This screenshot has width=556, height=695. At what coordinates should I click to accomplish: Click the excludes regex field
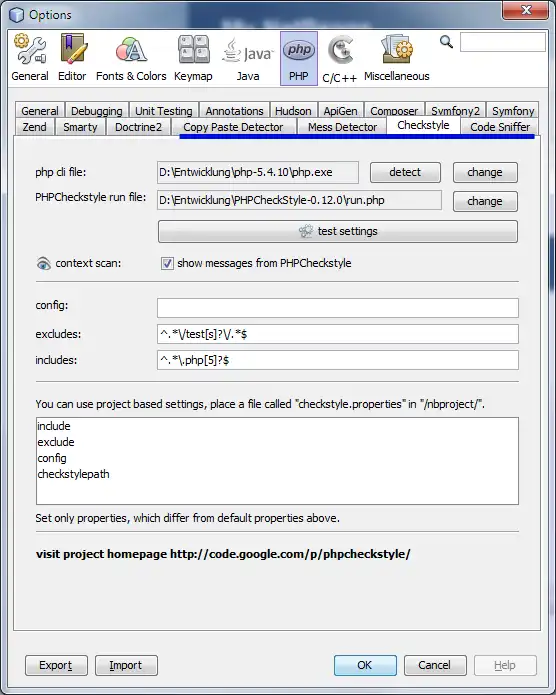tap(338, 334)
